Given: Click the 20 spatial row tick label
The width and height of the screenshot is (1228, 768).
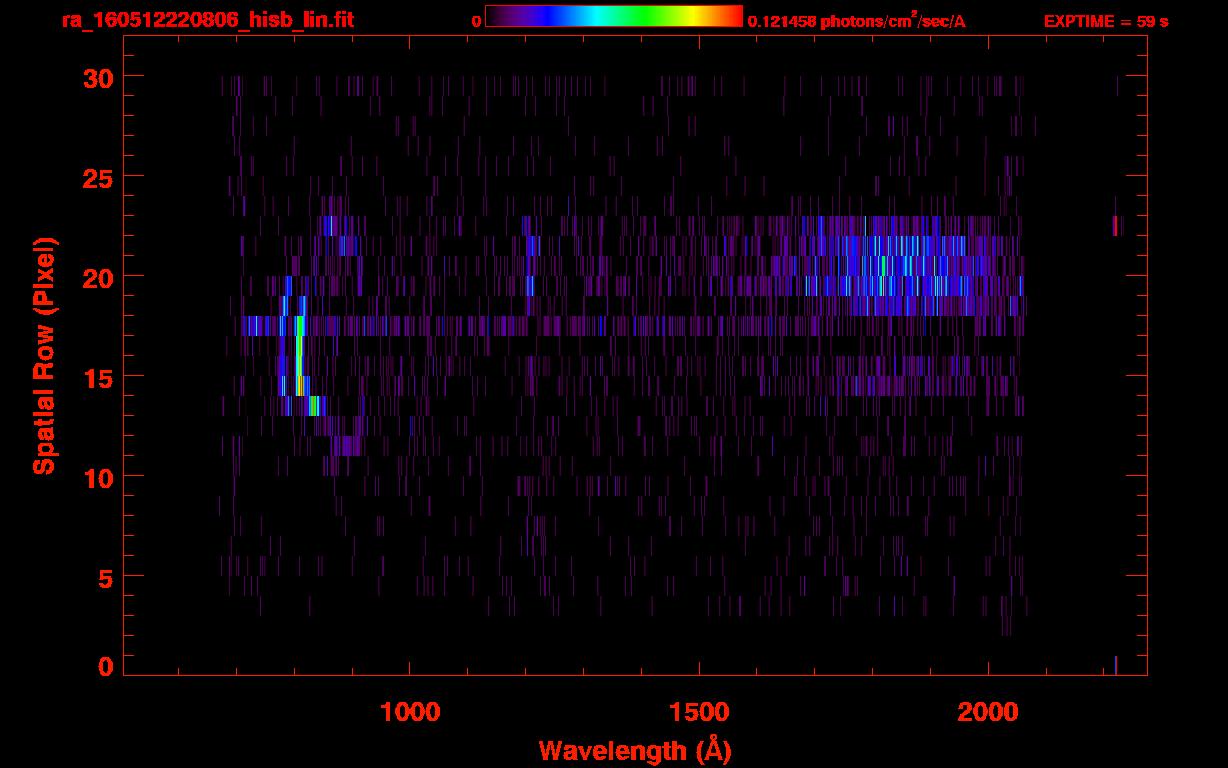Looking at the screenshot, I should (x=97, y=277).
